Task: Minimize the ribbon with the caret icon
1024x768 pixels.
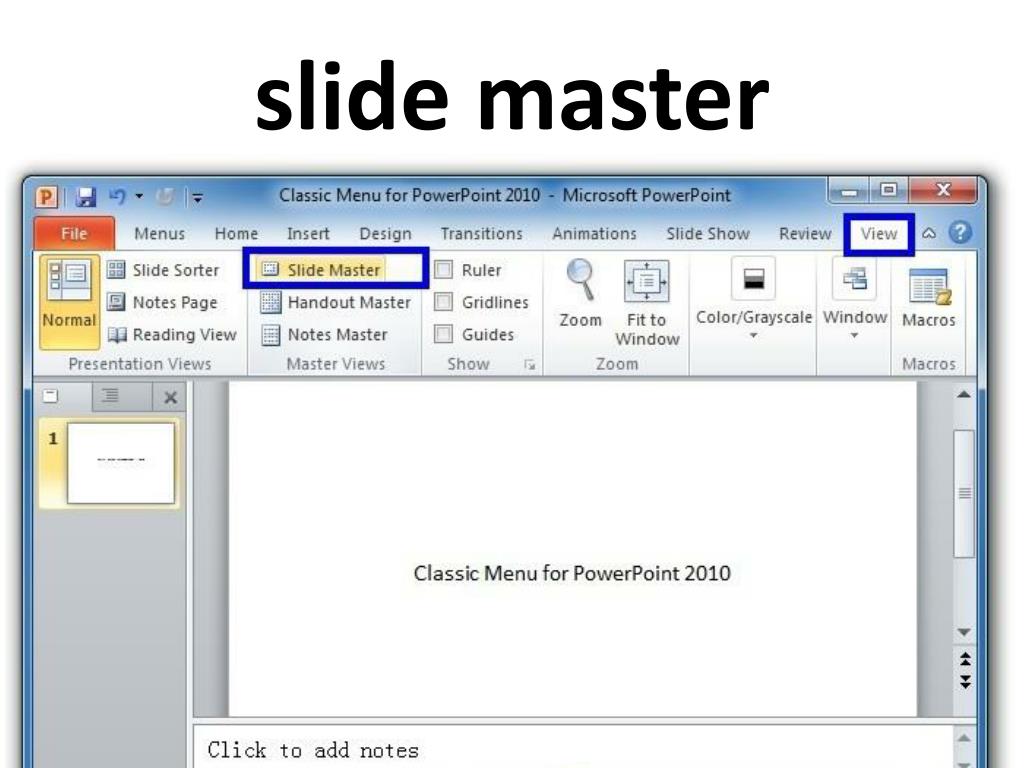Action: coord(929,233)
